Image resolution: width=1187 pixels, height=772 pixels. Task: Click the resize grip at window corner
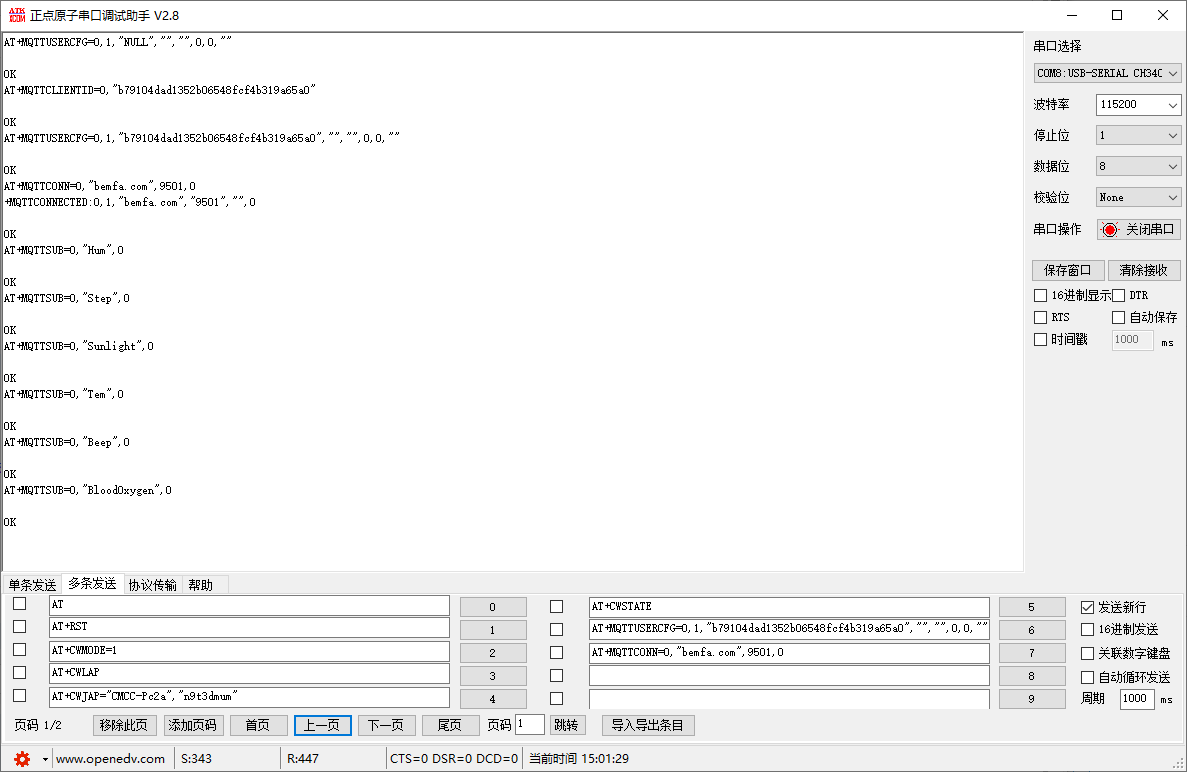point(1178,763)
